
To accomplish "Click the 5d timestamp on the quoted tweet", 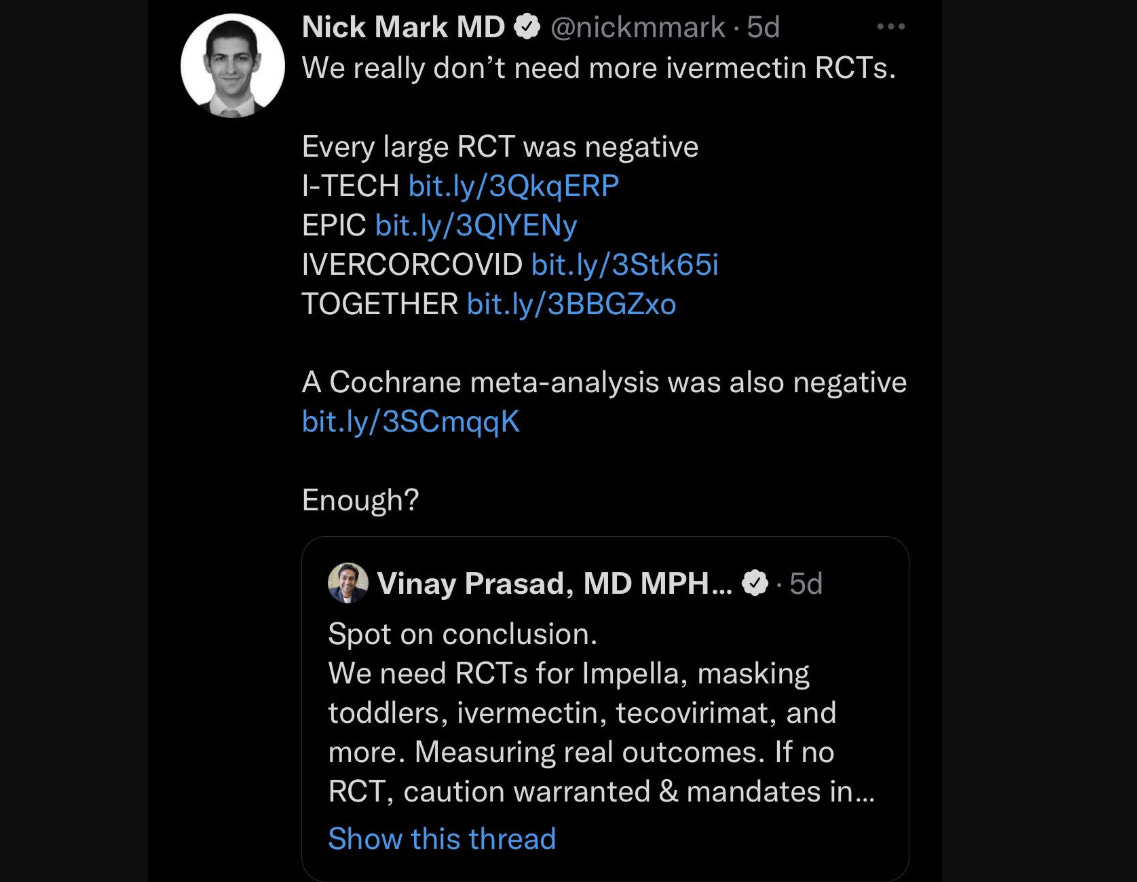I will pos(806,583).
